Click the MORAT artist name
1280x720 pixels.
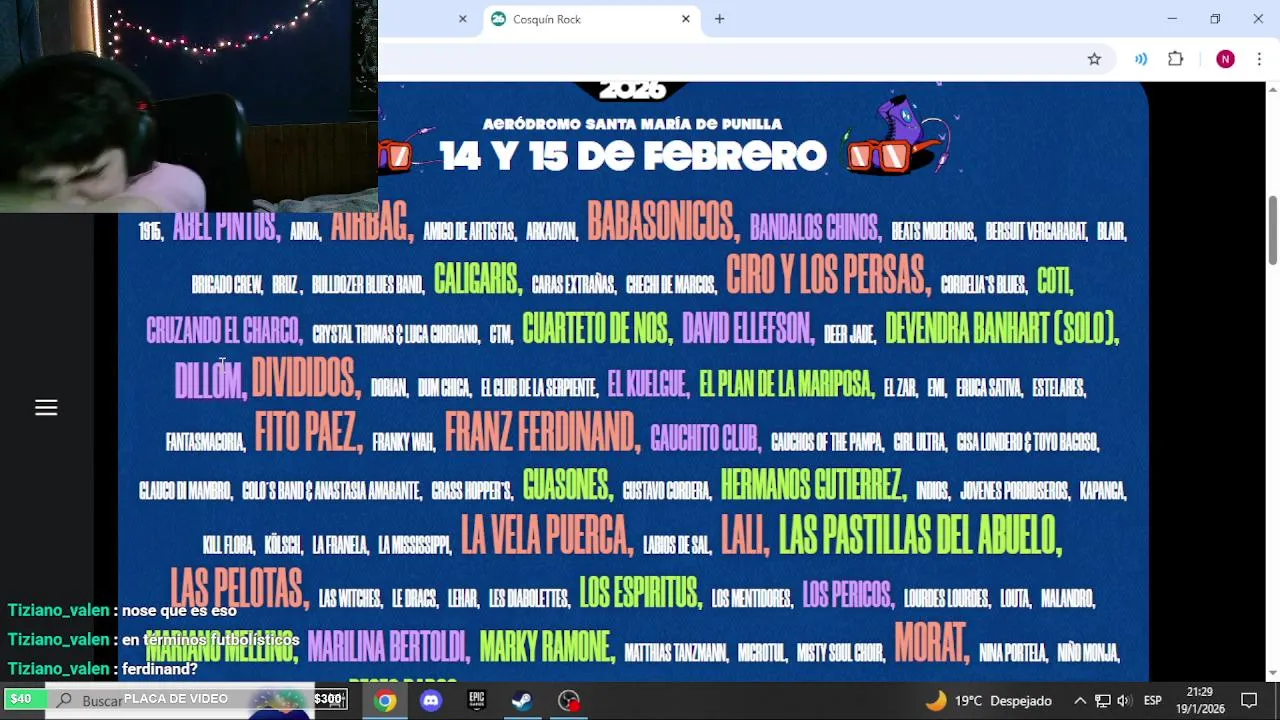(932, 642)
